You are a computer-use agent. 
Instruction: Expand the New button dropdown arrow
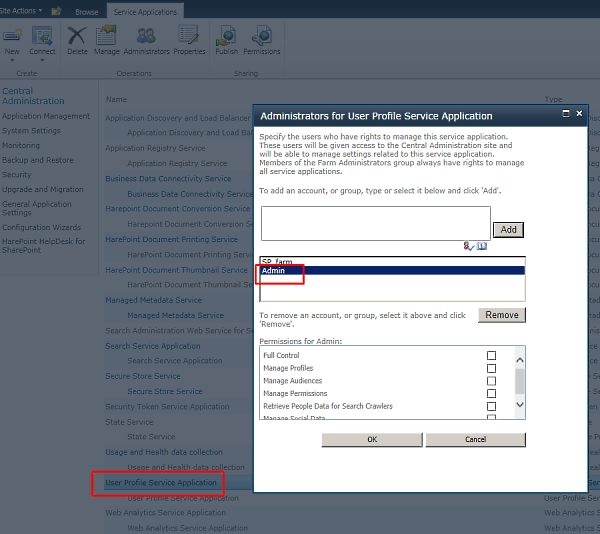click(12, 60)
